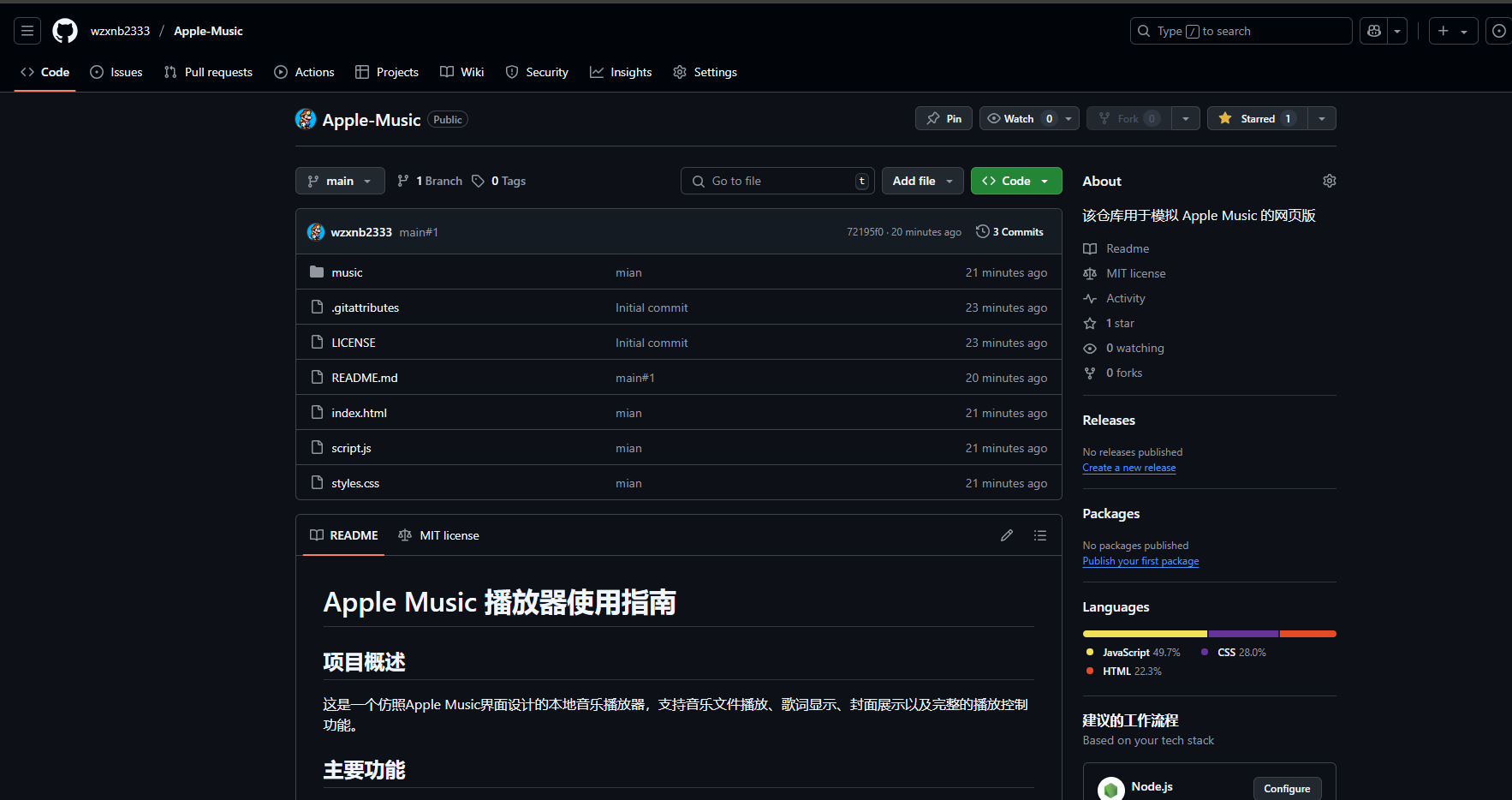The image size is (1512, 800).
Task: Click the Create a new release link
Action: point(1128,468)
